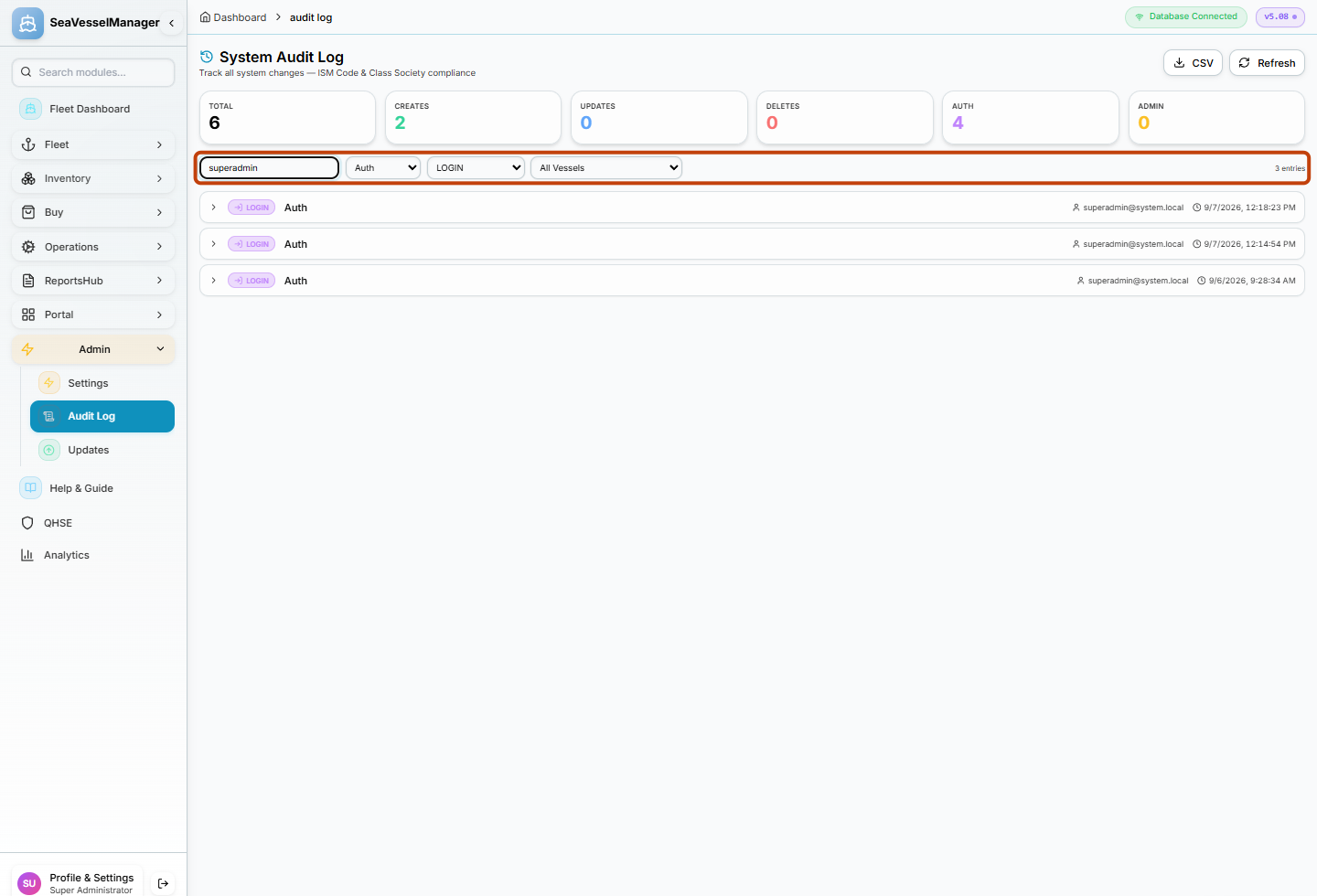Image resolution: width=1317 pixels, height=896 pixels.
Task: Click the Dashboard home icon in breadcrumb
Action: pos(205,17)
